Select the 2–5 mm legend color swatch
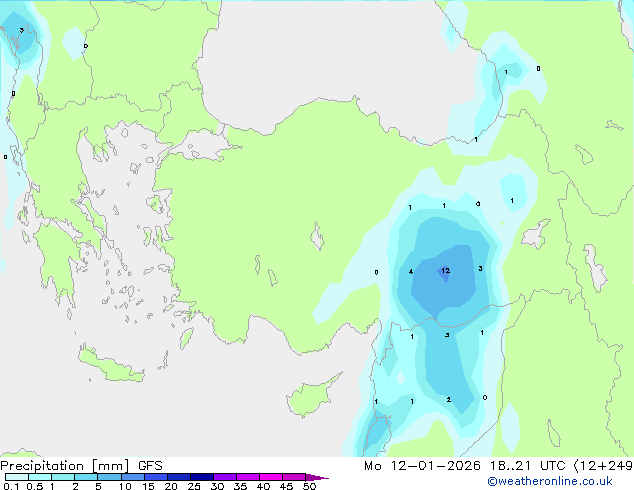 point(86,477)
